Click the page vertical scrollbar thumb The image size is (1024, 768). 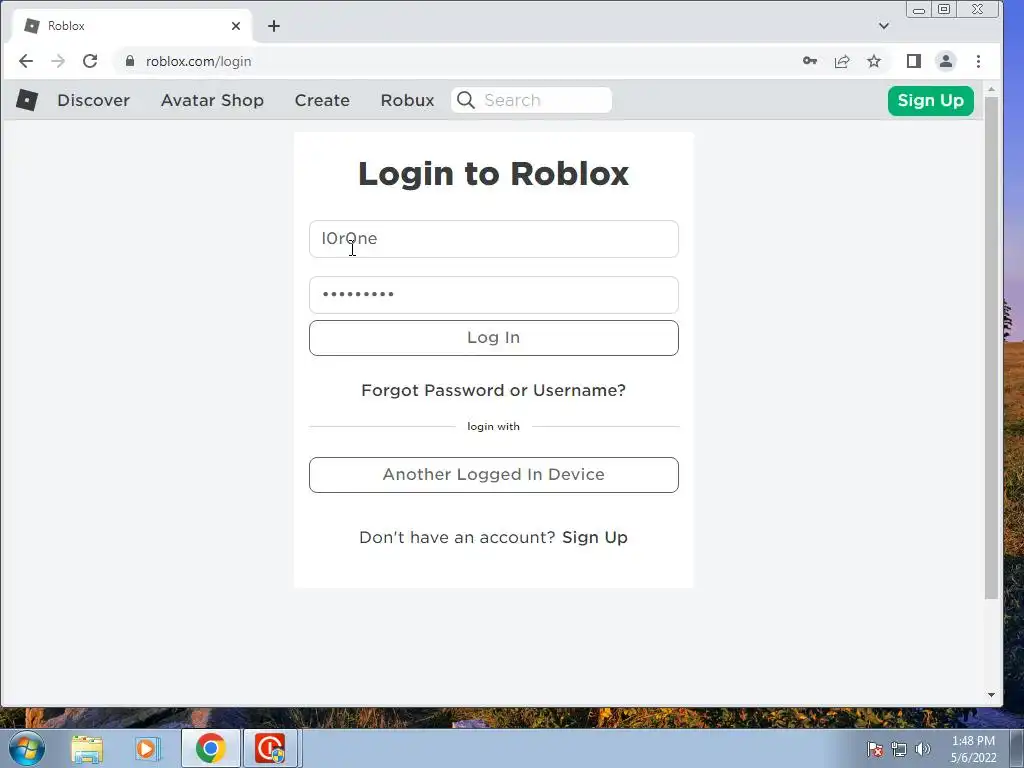coord(991,347)
